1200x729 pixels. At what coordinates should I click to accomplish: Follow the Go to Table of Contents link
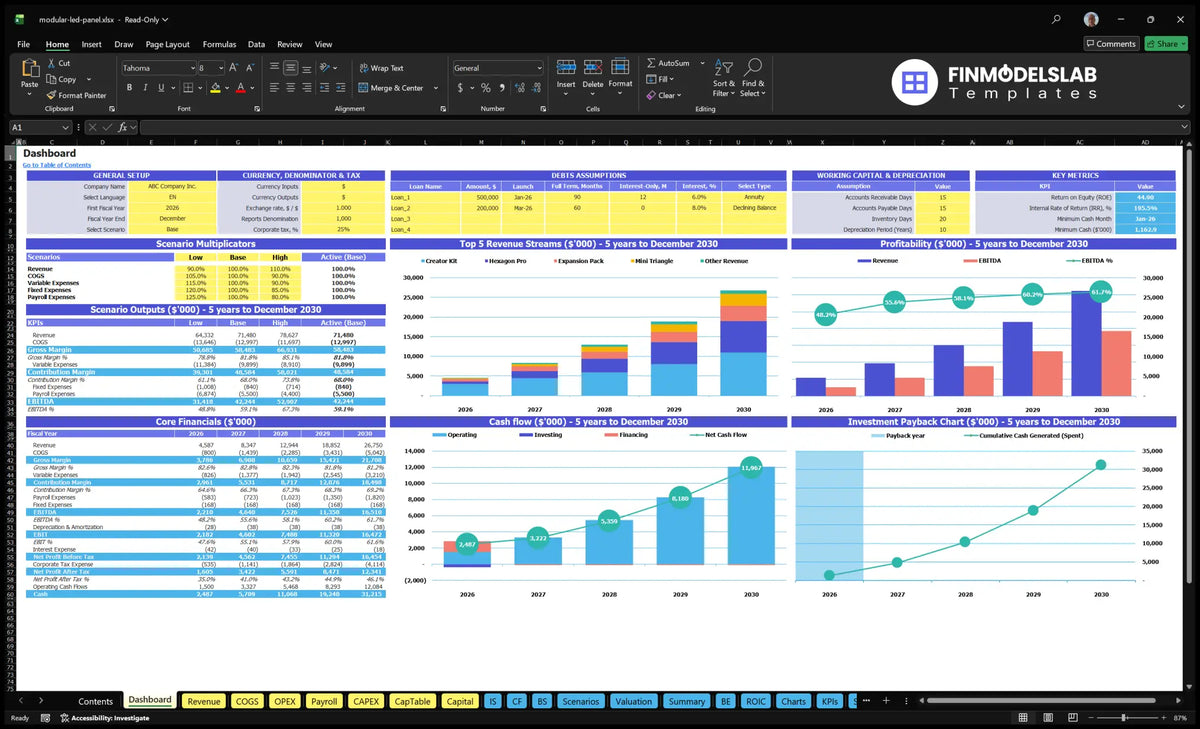(57, 165)
